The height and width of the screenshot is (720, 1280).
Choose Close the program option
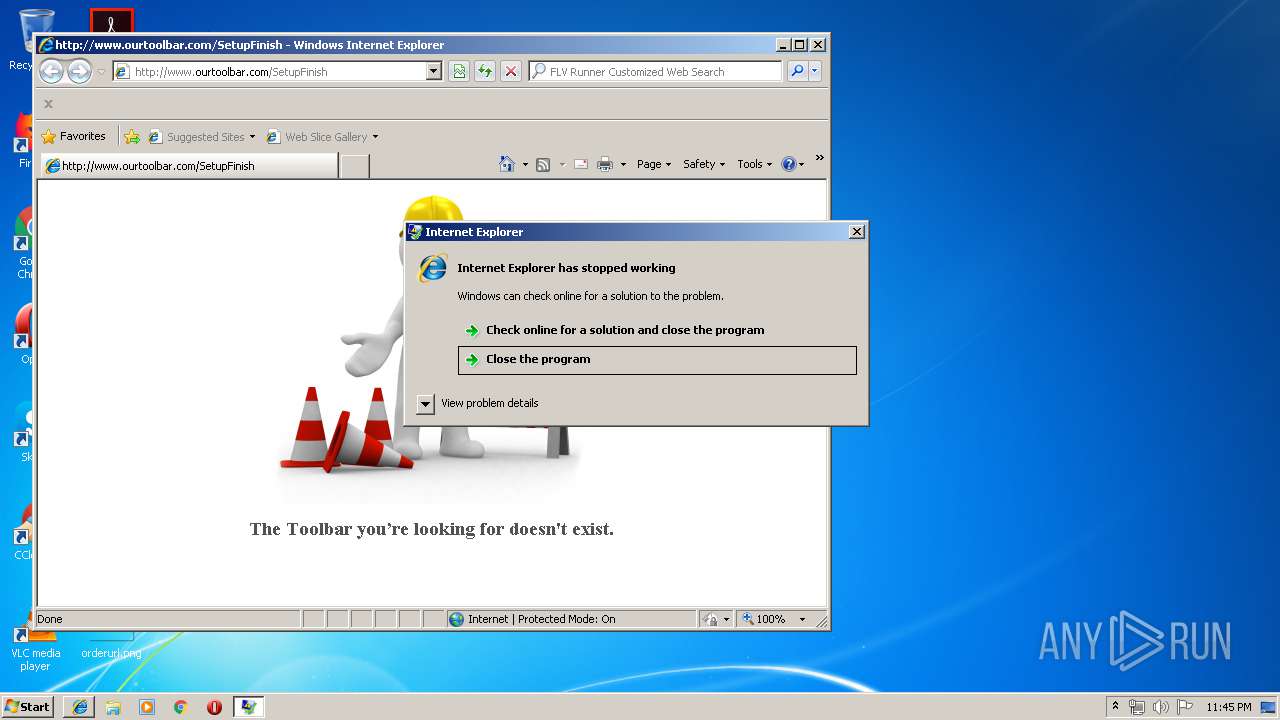point(657,360)
